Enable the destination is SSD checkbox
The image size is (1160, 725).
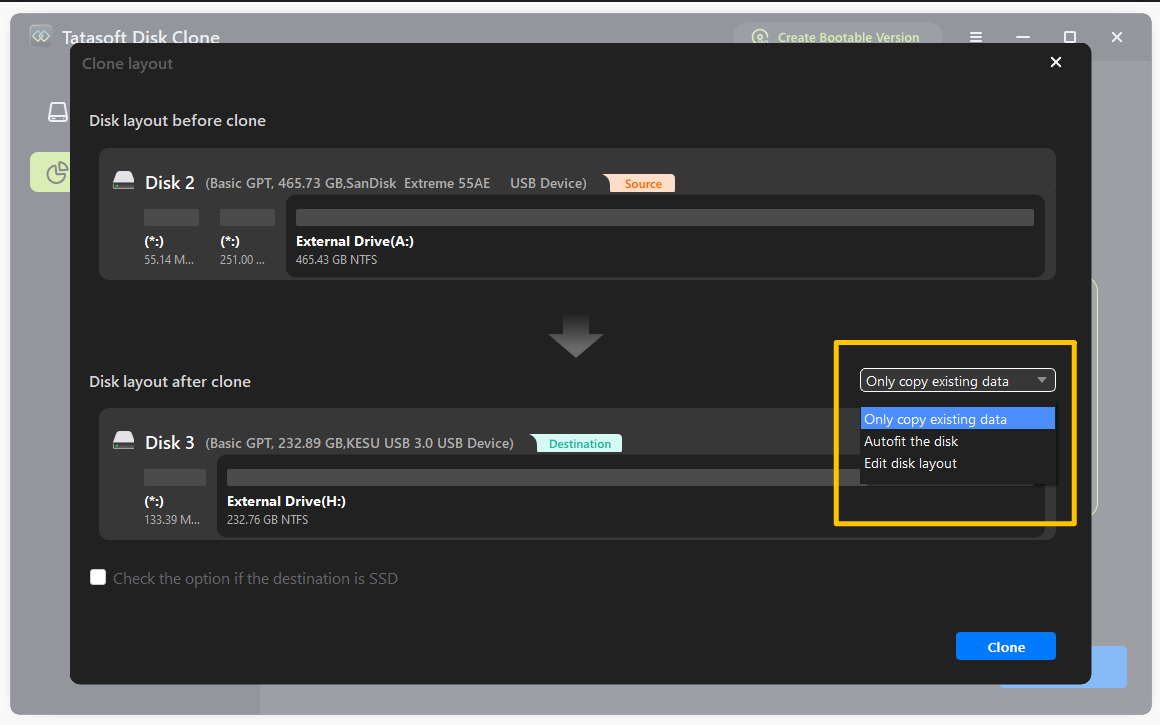98,577
